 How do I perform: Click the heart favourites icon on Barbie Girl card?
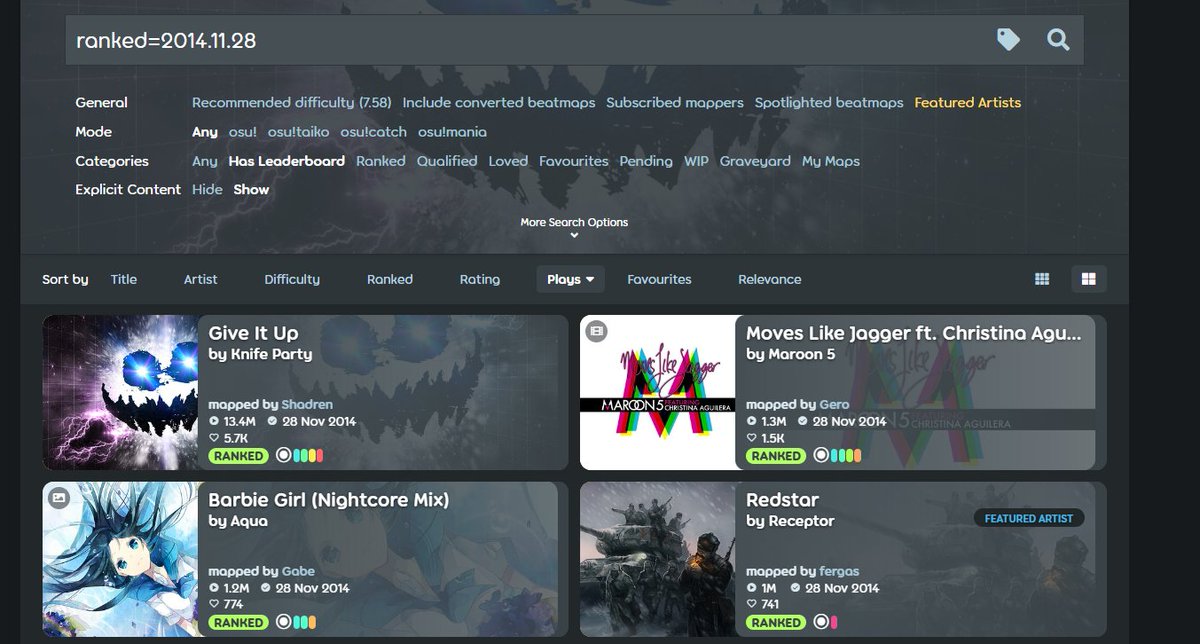[214, 604]
